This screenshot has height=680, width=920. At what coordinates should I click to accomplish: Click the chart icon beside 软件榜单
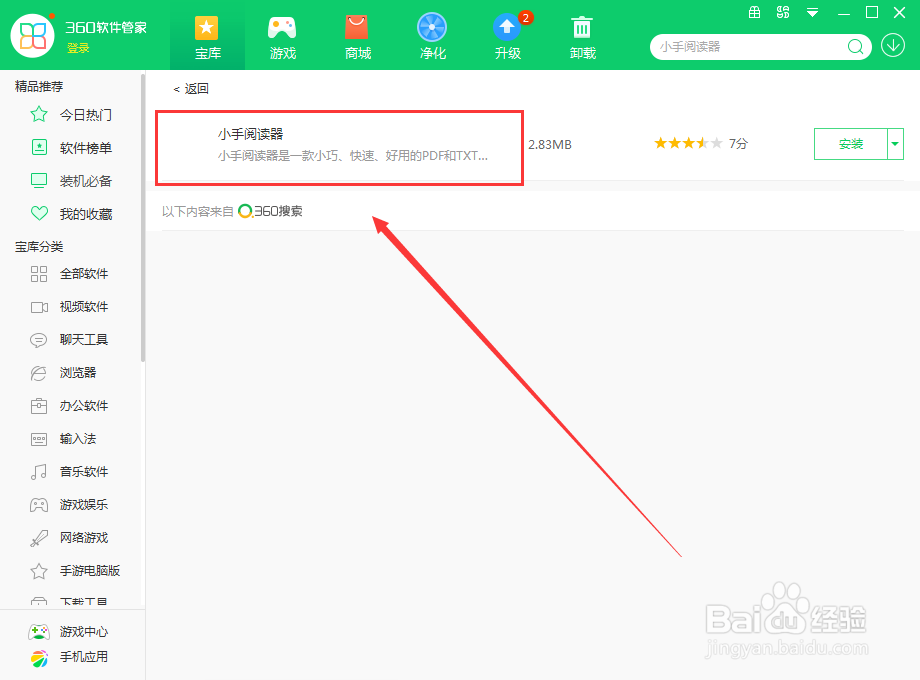[x=39, y=147]
